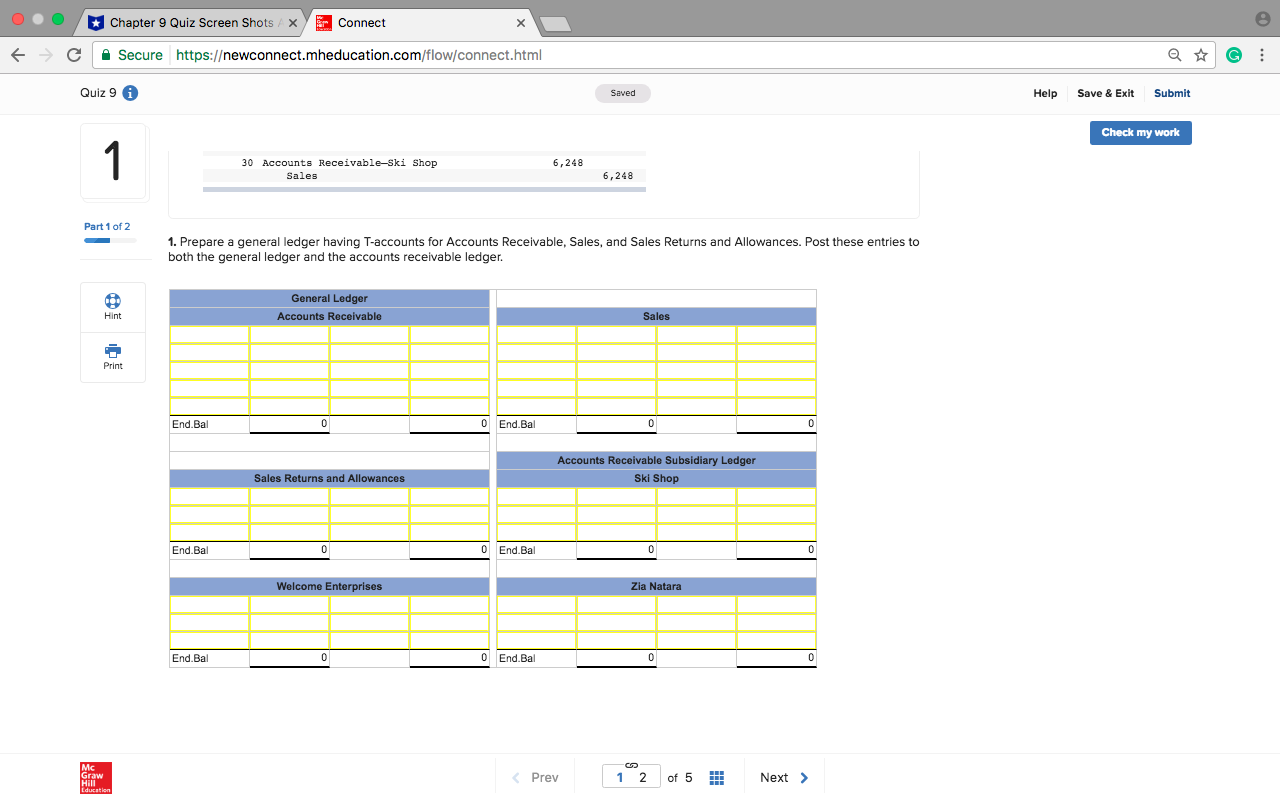Click 'Accounts Receivable Subsidiary Ledger' header
Viewport: 1280px width, 800px height.
656,460
